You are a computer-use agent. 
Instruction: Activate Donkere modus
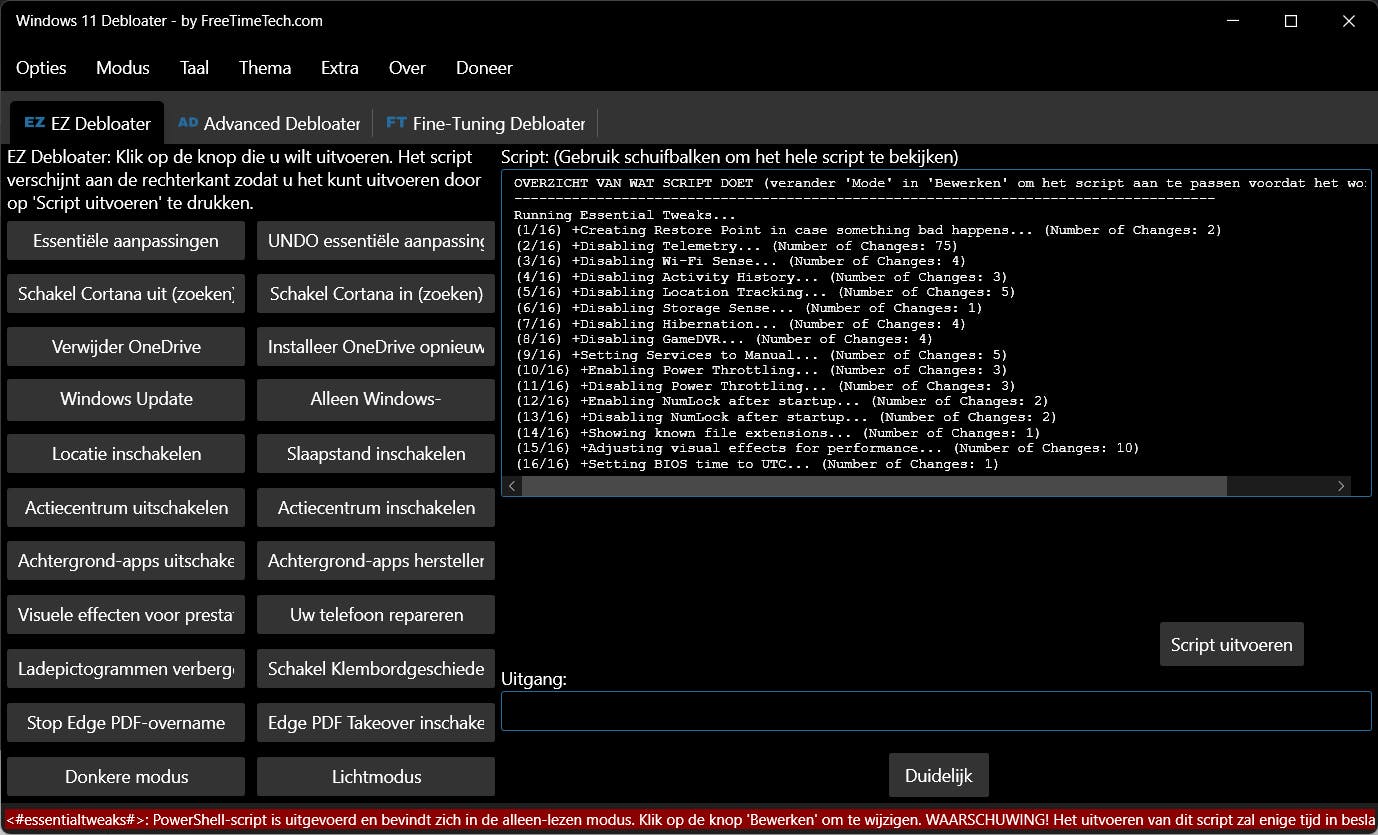[x=126, y=777]
